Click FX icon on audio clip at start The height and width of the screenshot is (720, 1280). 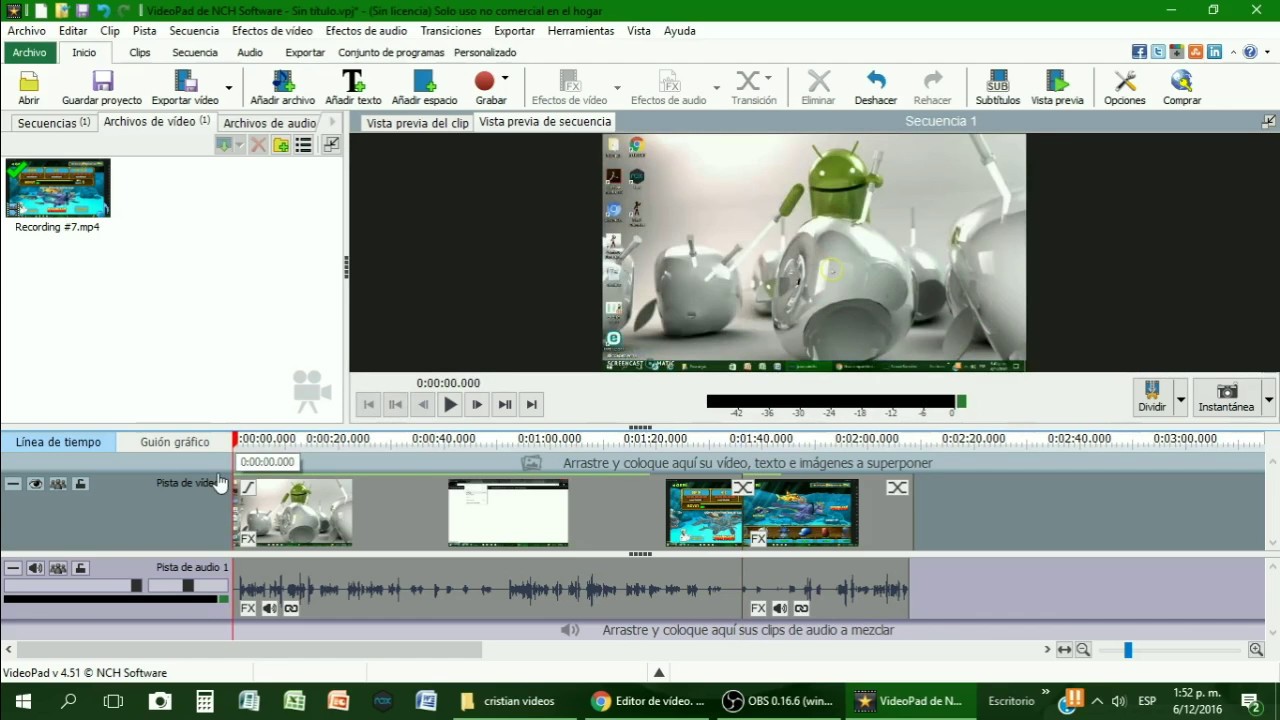click(x=248, y=608)
